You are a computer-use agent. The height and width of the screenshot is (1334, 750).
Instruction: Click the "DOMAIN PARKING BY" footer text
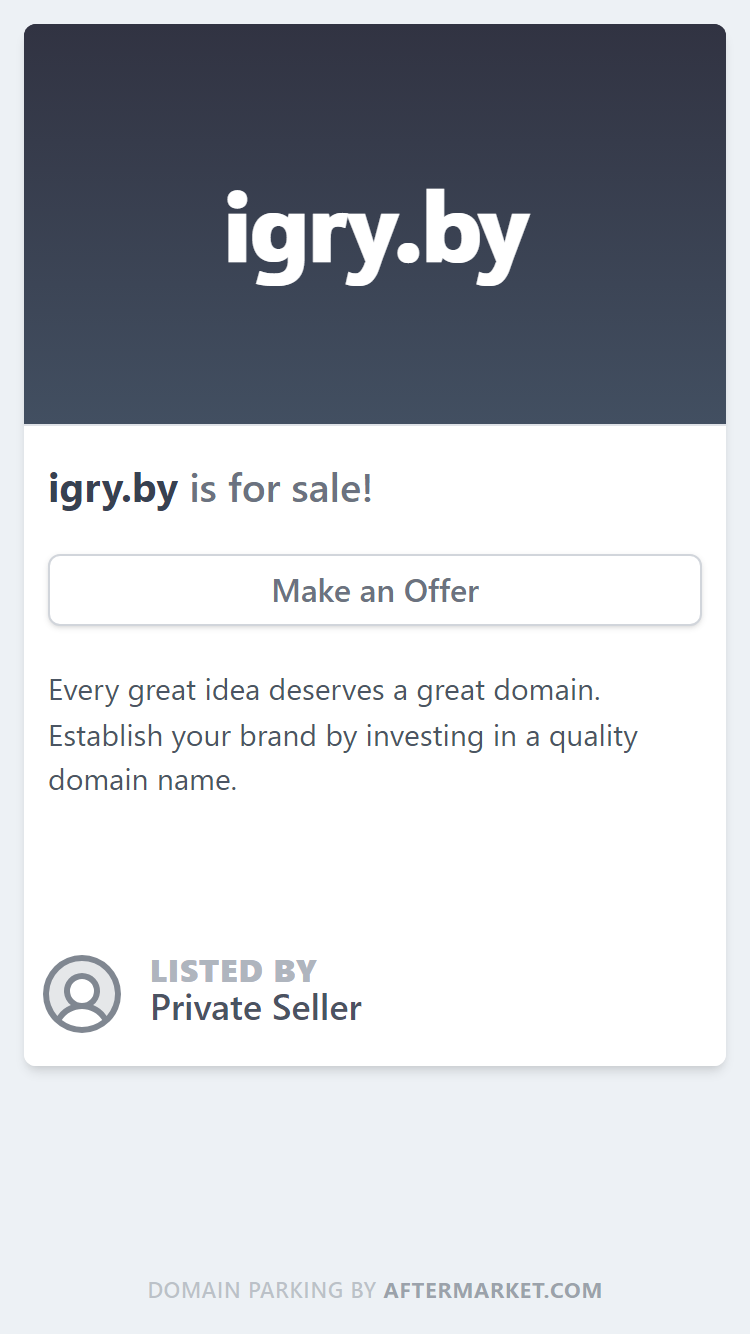coord(262,1290)
